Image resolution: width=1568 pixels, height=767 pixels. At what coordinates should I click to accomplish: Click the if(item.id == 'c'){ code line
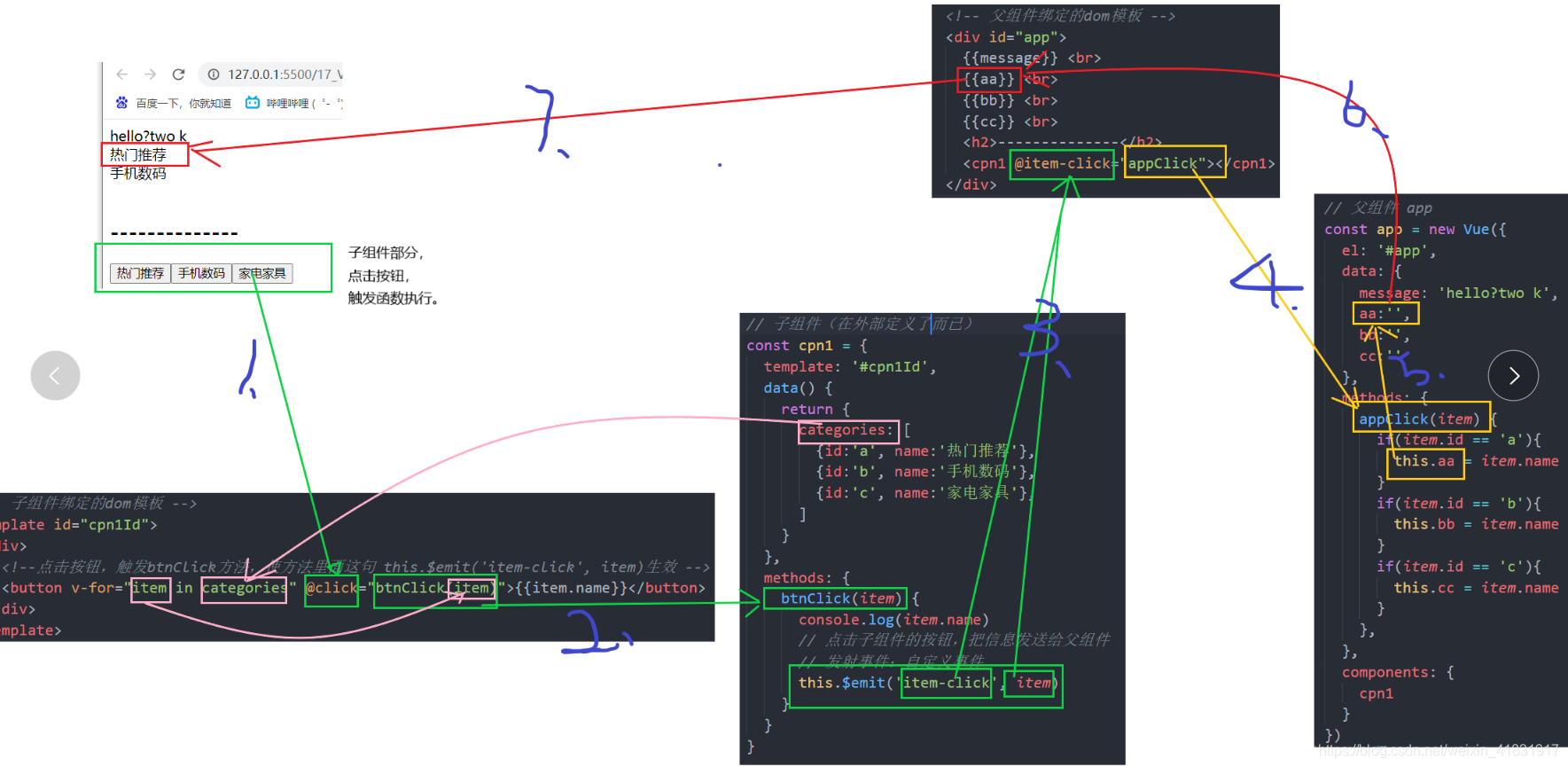pyautogui.click(x=1459, y=567)
